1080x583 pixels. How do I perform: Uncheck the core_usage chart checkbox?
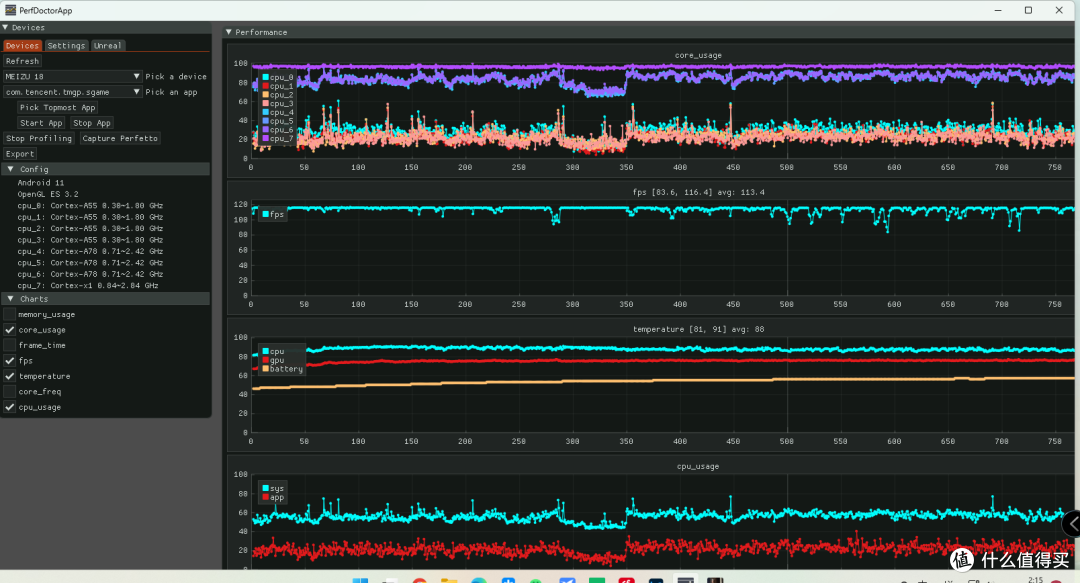click(x=10, y=330)
